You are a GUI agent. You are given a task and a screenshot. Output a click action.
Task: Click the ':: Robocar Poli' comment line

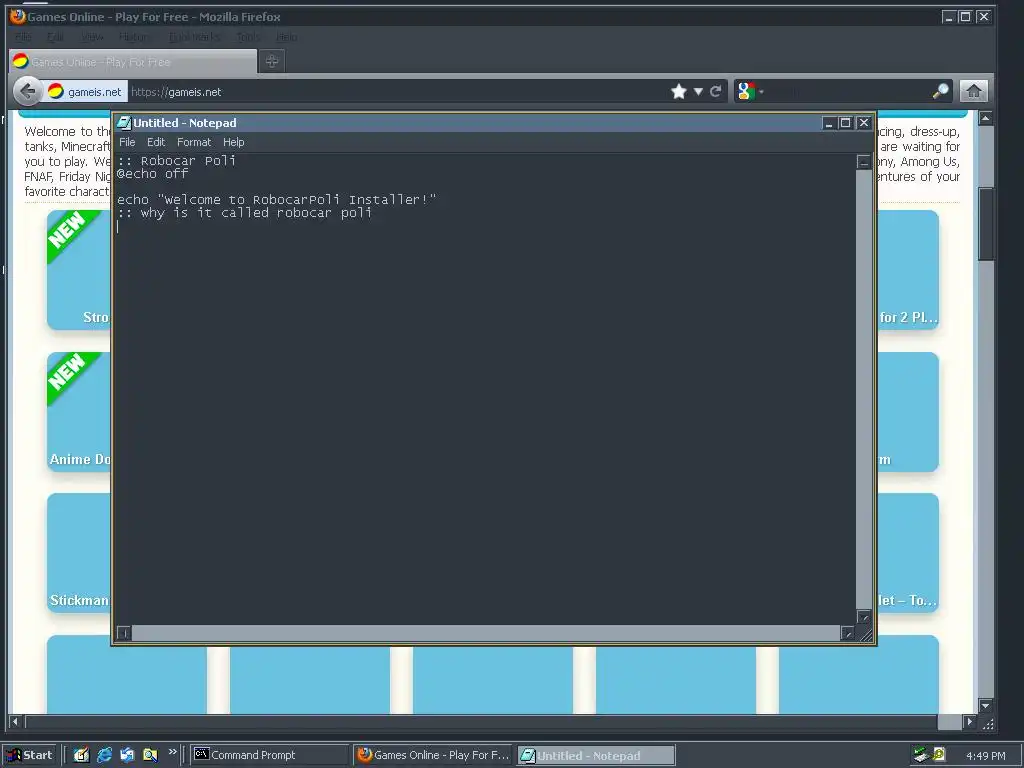176,161
